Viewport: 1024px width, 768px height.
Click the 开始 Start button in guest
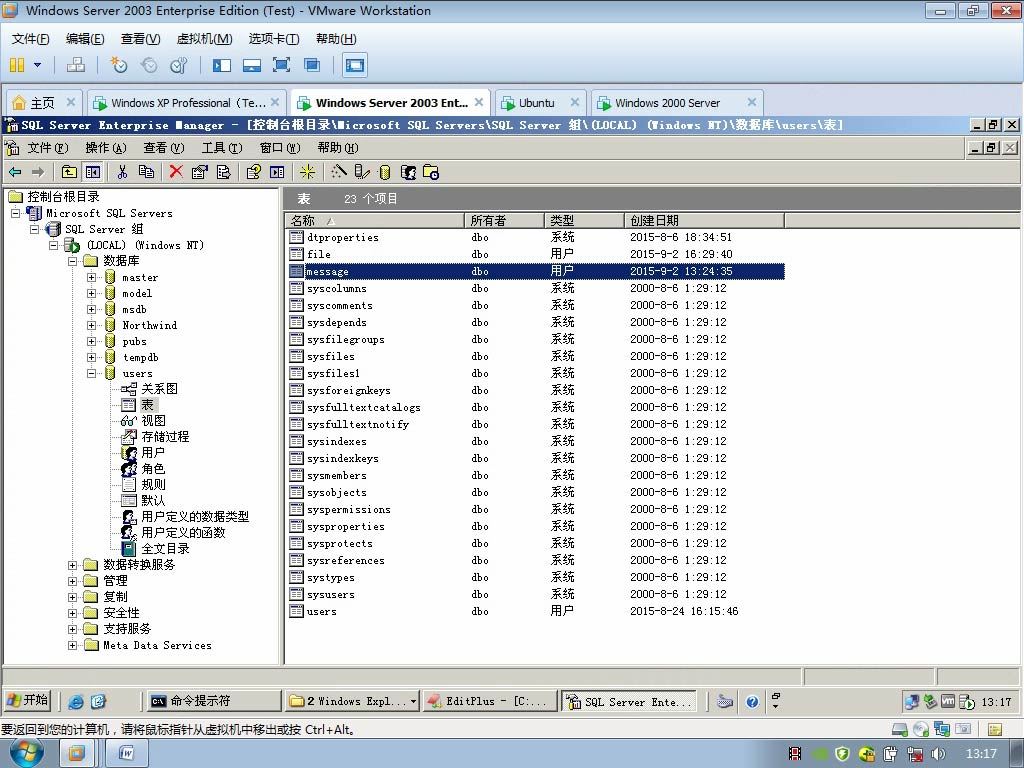[27, 701]
